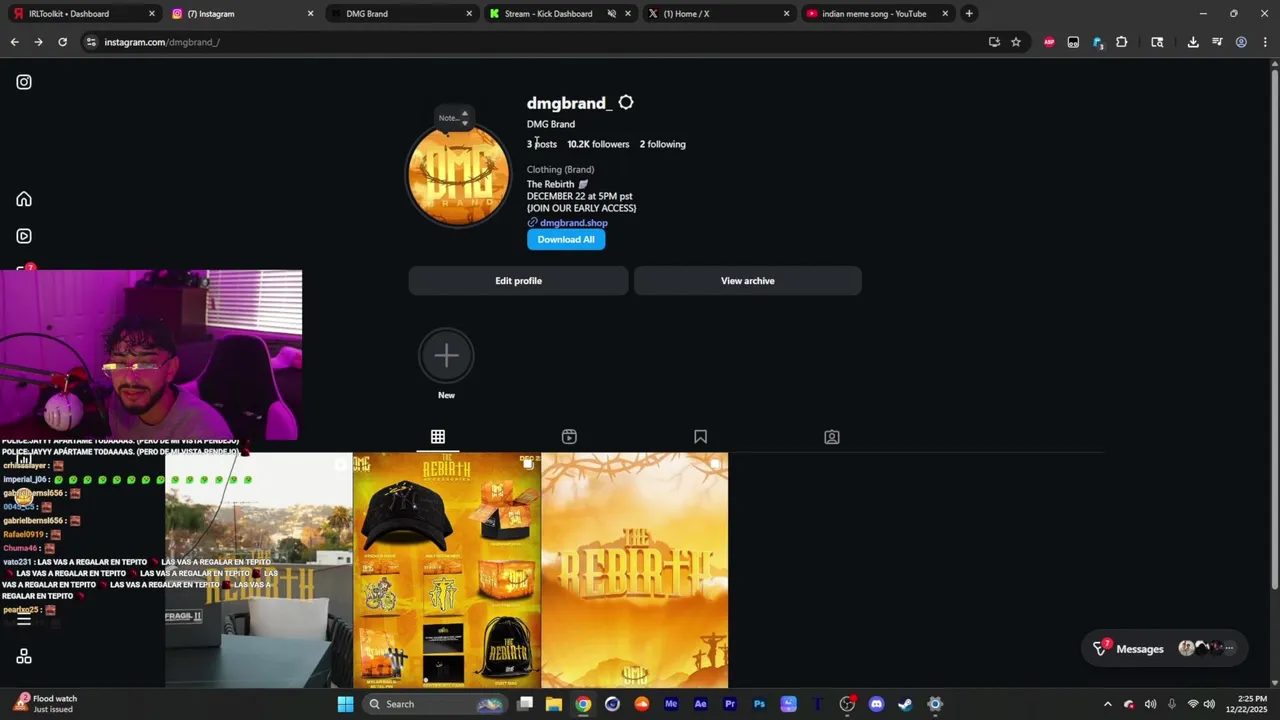Switch to the DMG Brand browser tab
The height and width of the screenshot is (720, 1280).
click(x=400, y=14)
